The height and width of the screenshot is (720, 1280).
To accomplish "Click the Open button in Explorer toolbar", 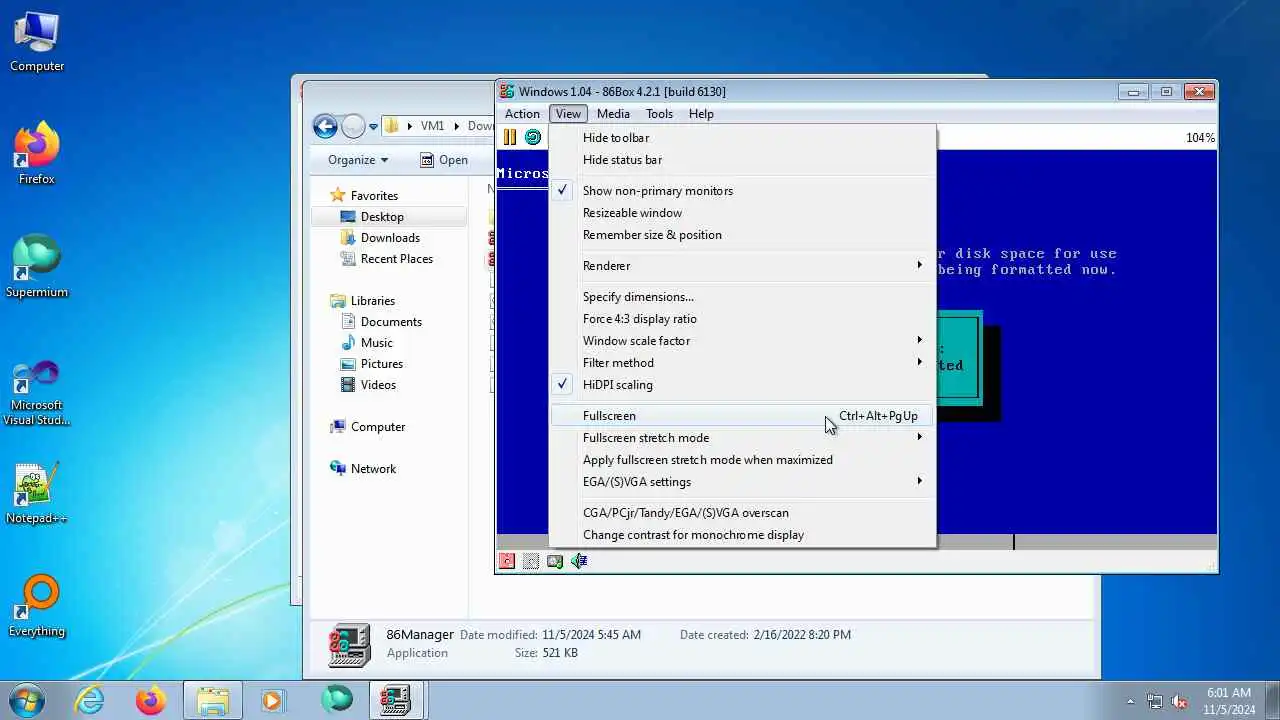I will tap(443, 160).
